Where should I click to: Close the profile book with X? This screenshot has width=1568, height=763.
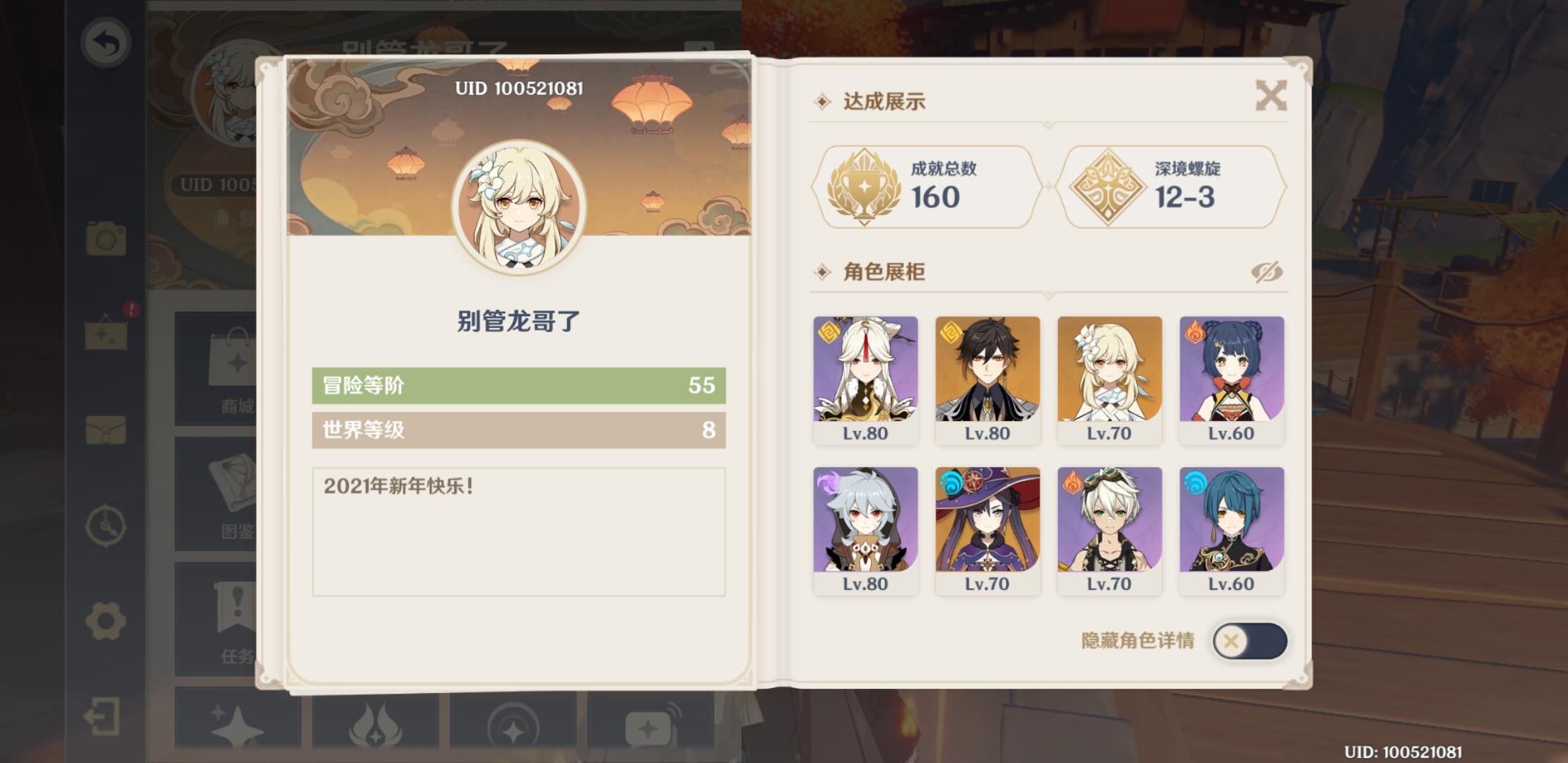click(x=1271, y=95)
